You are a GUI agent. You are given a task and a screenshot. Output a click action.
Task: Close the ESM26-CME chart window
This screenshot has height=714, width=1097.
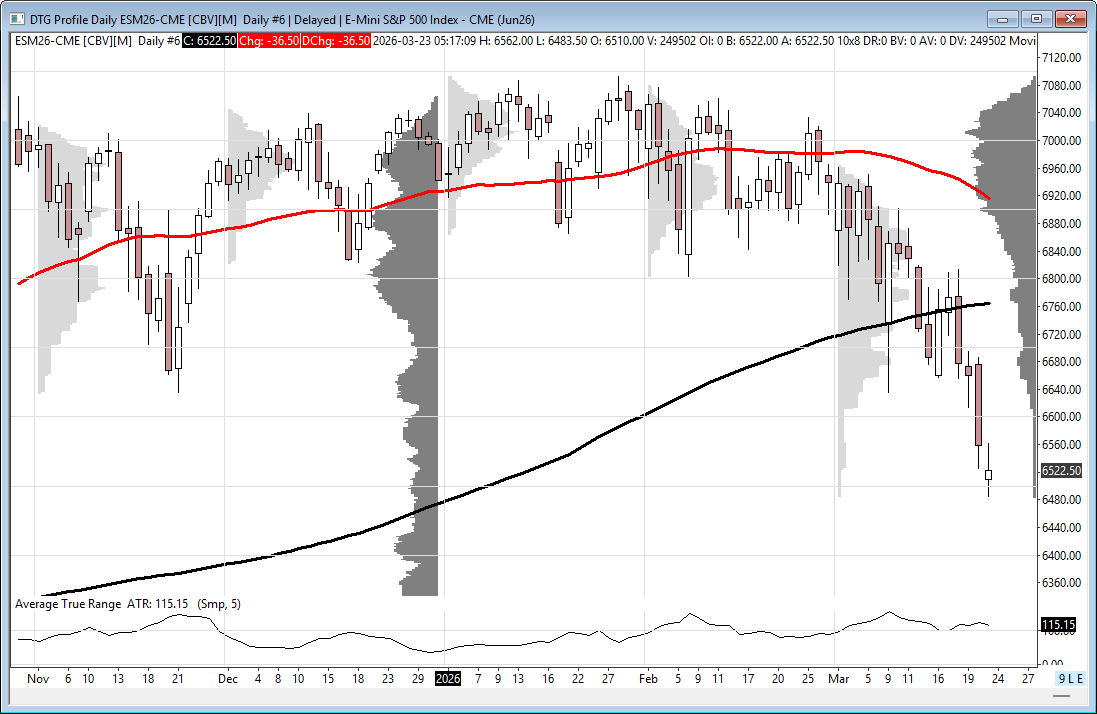point(1071,18)
